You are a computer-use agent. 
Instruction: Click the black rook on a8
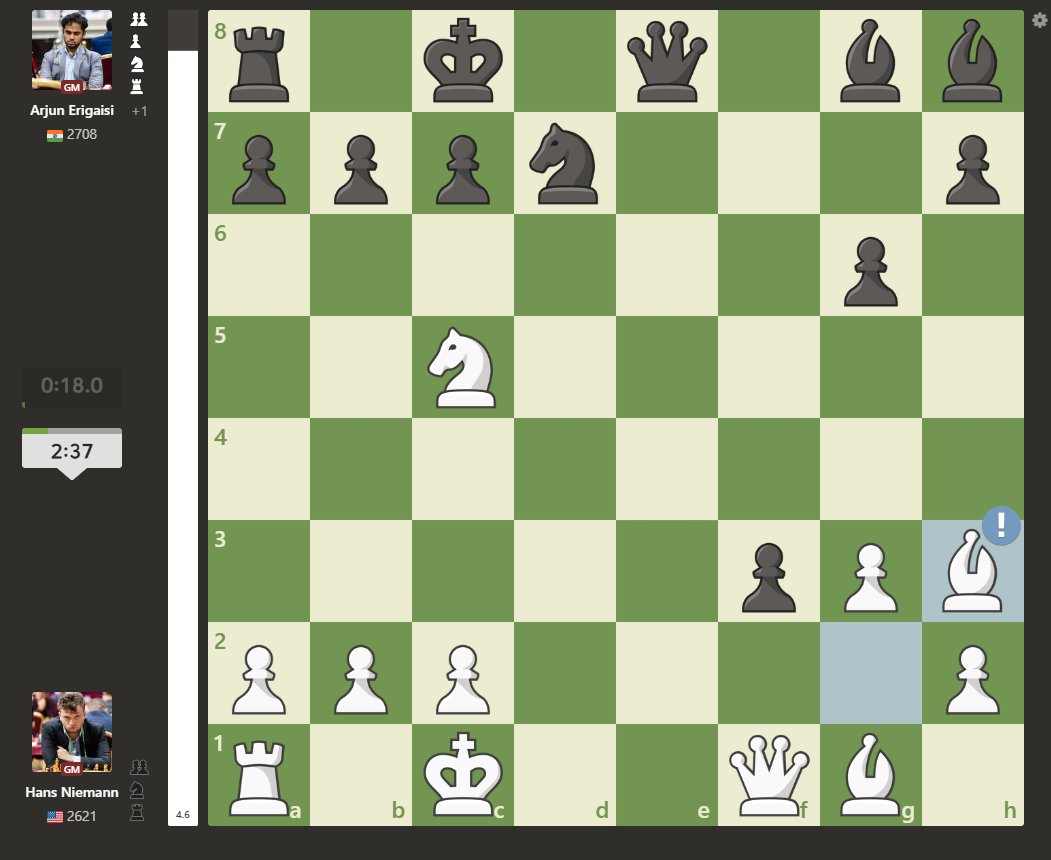pos(257,62)
